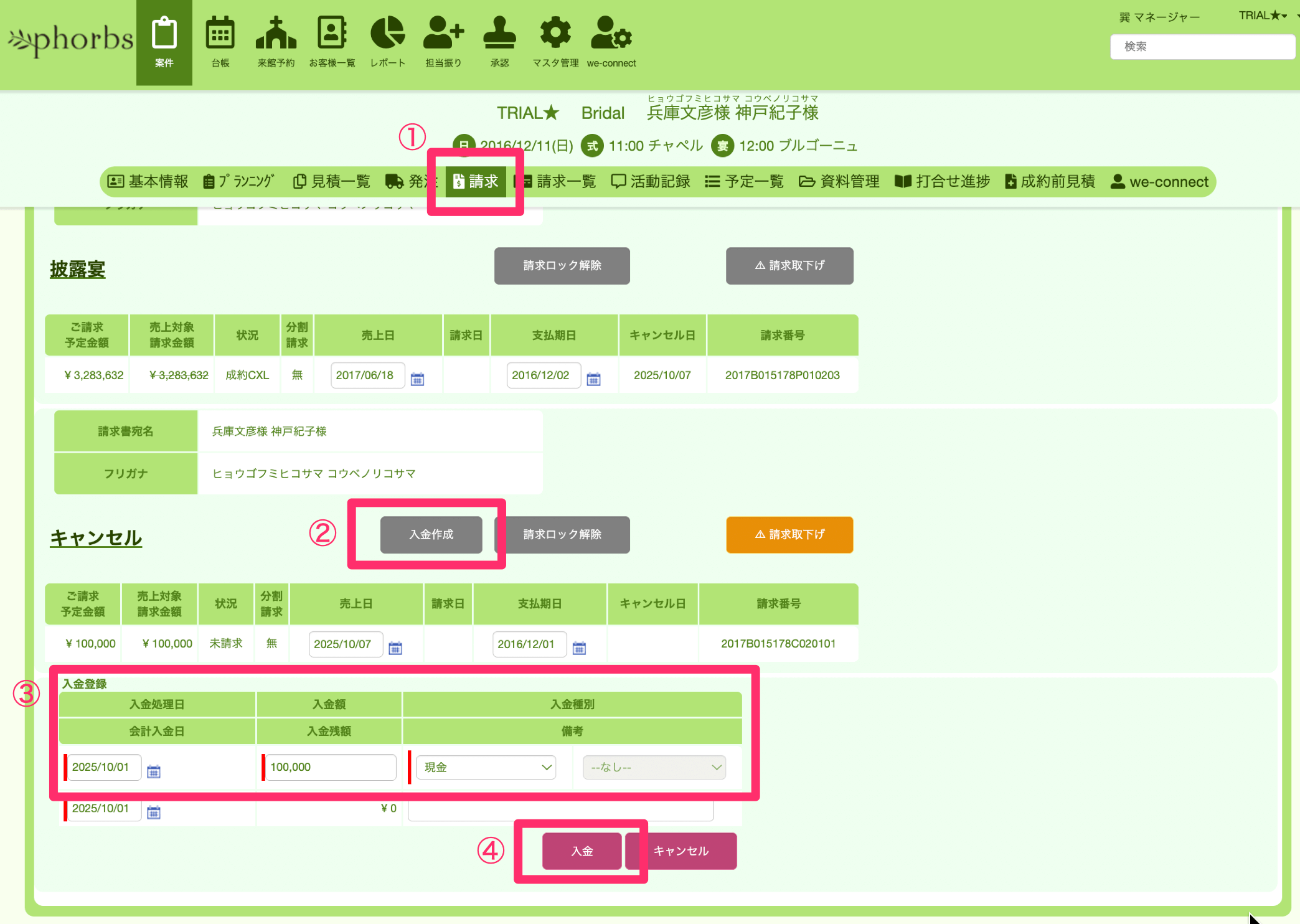Switch to the 成約前見積 tab

coord(1050,182)
